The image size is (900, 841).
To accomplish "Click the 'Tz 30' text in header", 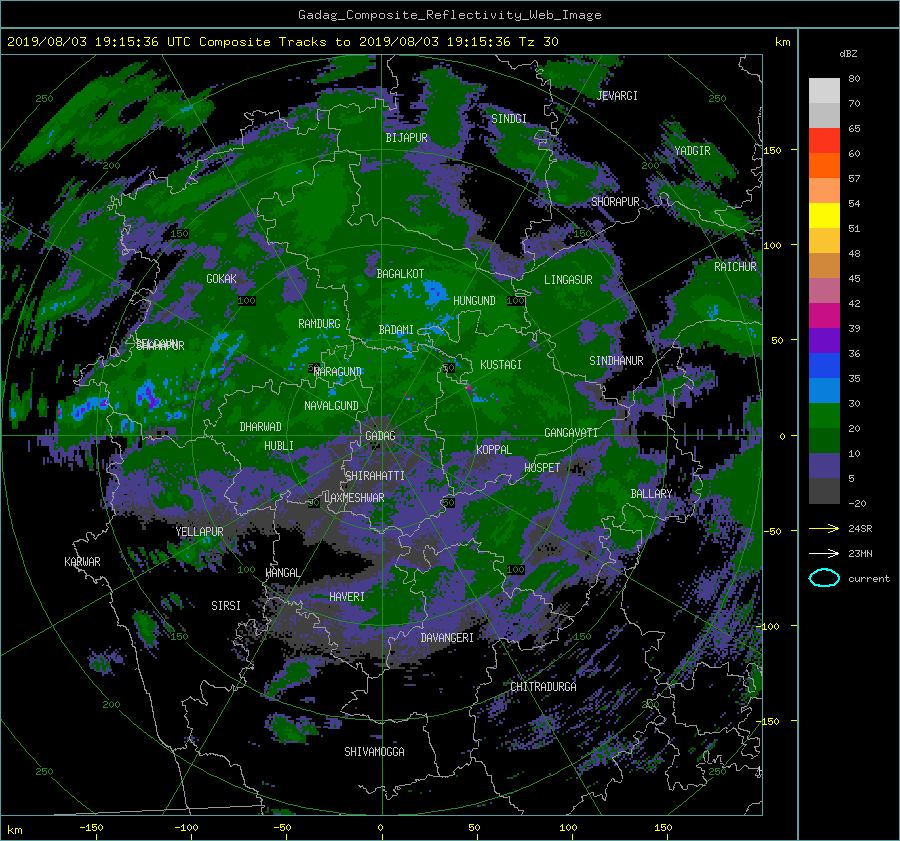I will point(538,41).
